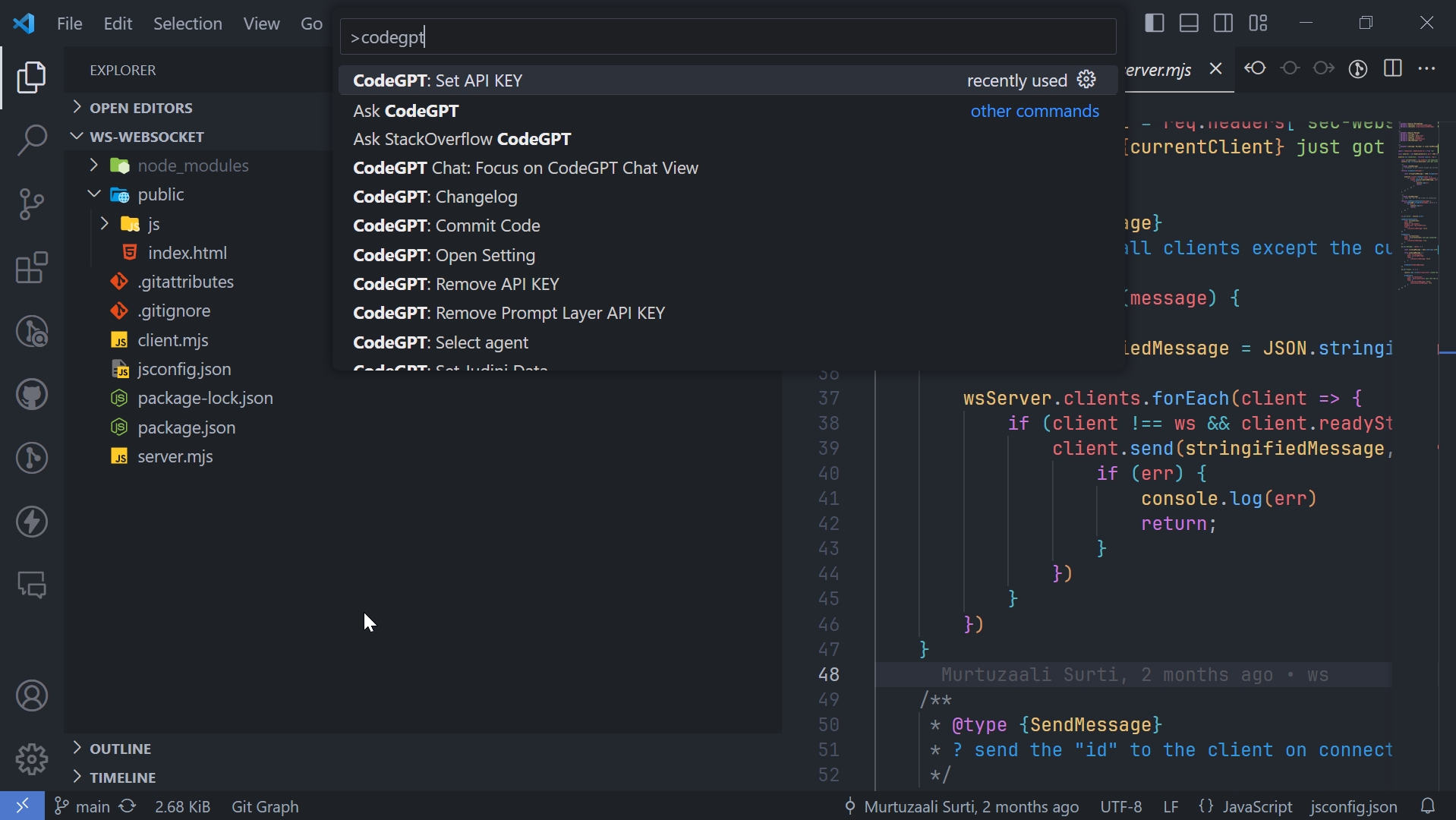
Task: Toggle the primary sidebar visibility
Action: tap(1153, 23)
